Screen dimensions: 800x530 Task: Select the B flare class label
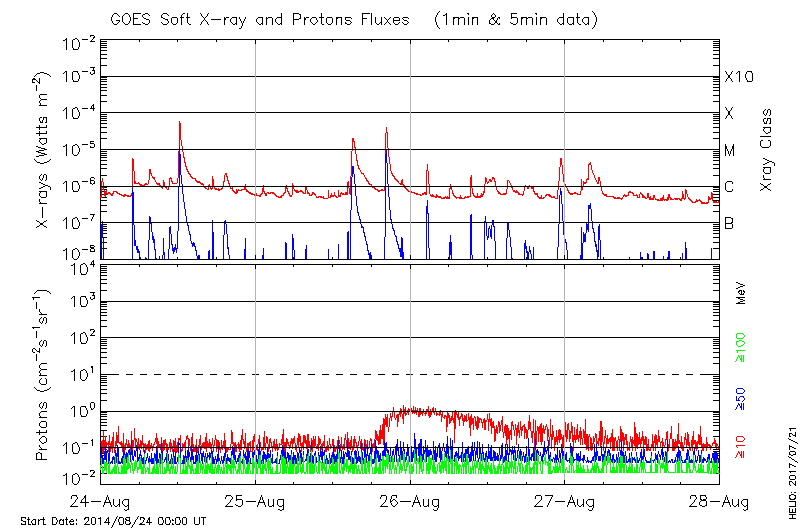pos(730,222)
